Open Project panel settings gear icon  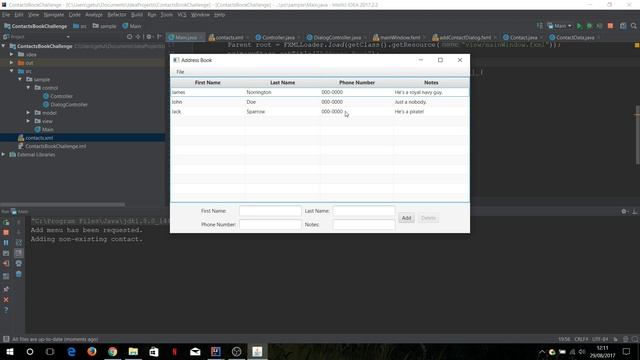149,37
